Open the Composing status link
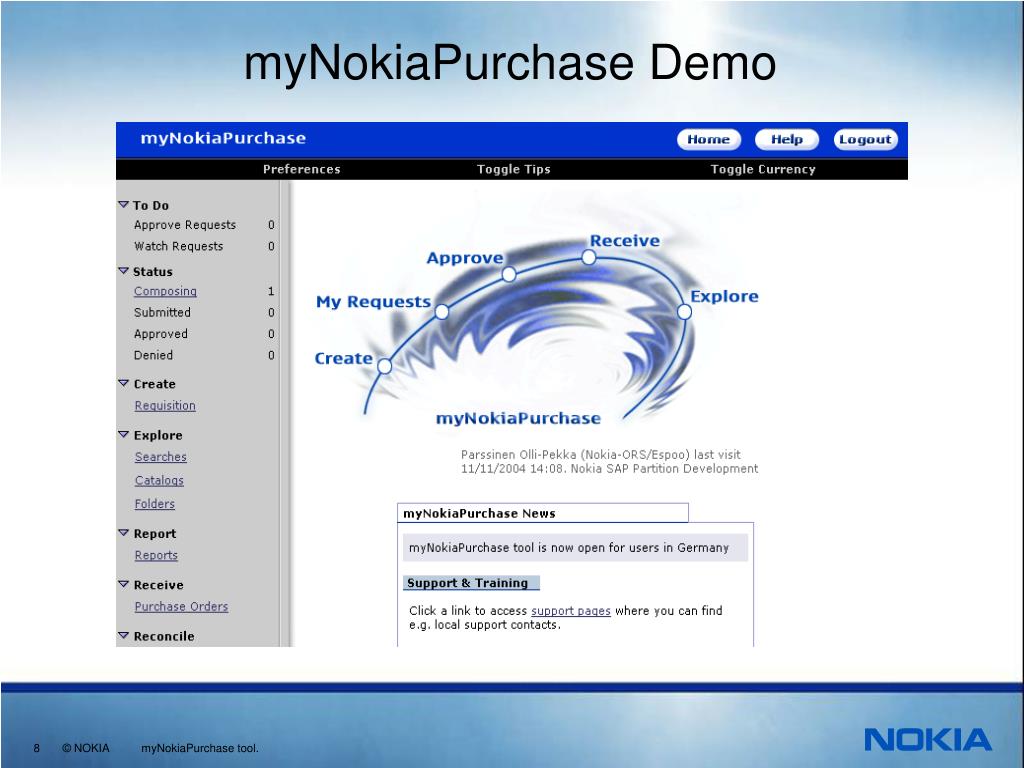Viewport: 1024px width, 768px height. (x=165, y=291)
